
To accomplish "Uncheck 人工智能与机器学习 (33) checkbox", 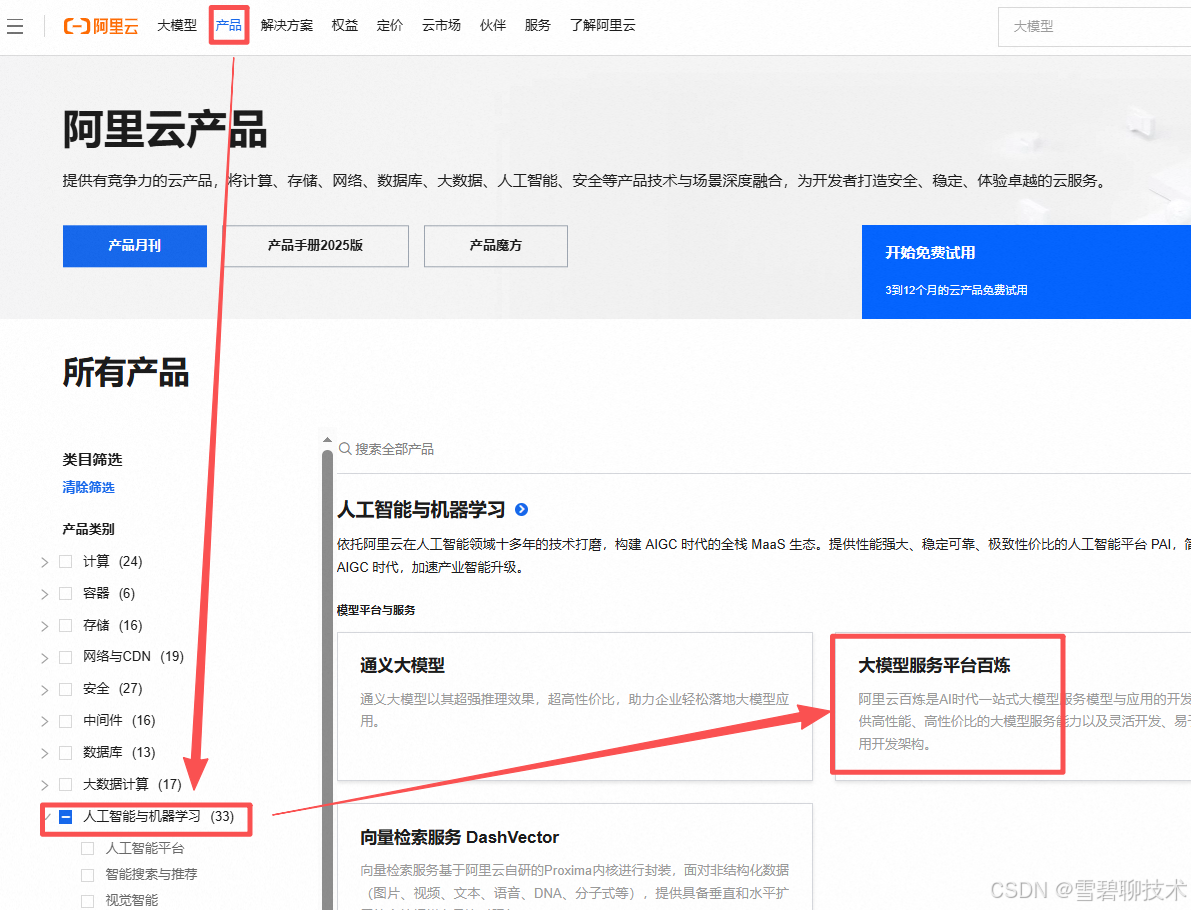I will pyautogui.click(x=66, y=817).
